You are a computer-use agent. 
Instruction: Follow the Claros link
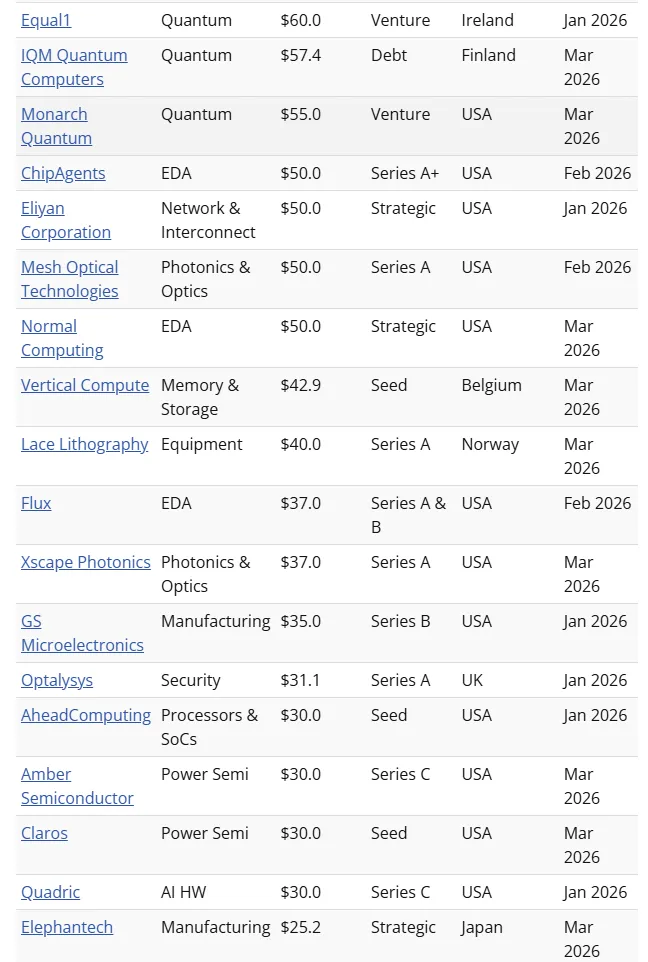pyautogui.click(x=45, y=833)
